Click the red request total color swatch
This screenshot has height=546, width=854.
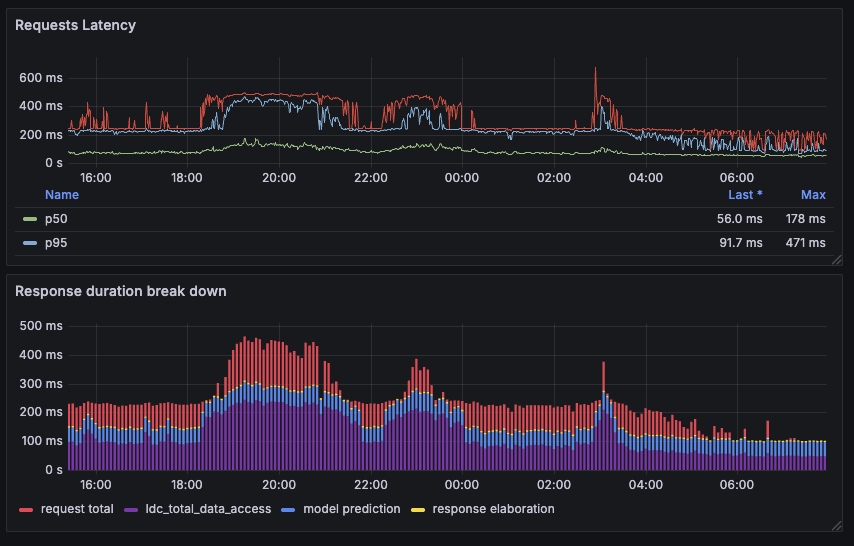click(26, 509)
